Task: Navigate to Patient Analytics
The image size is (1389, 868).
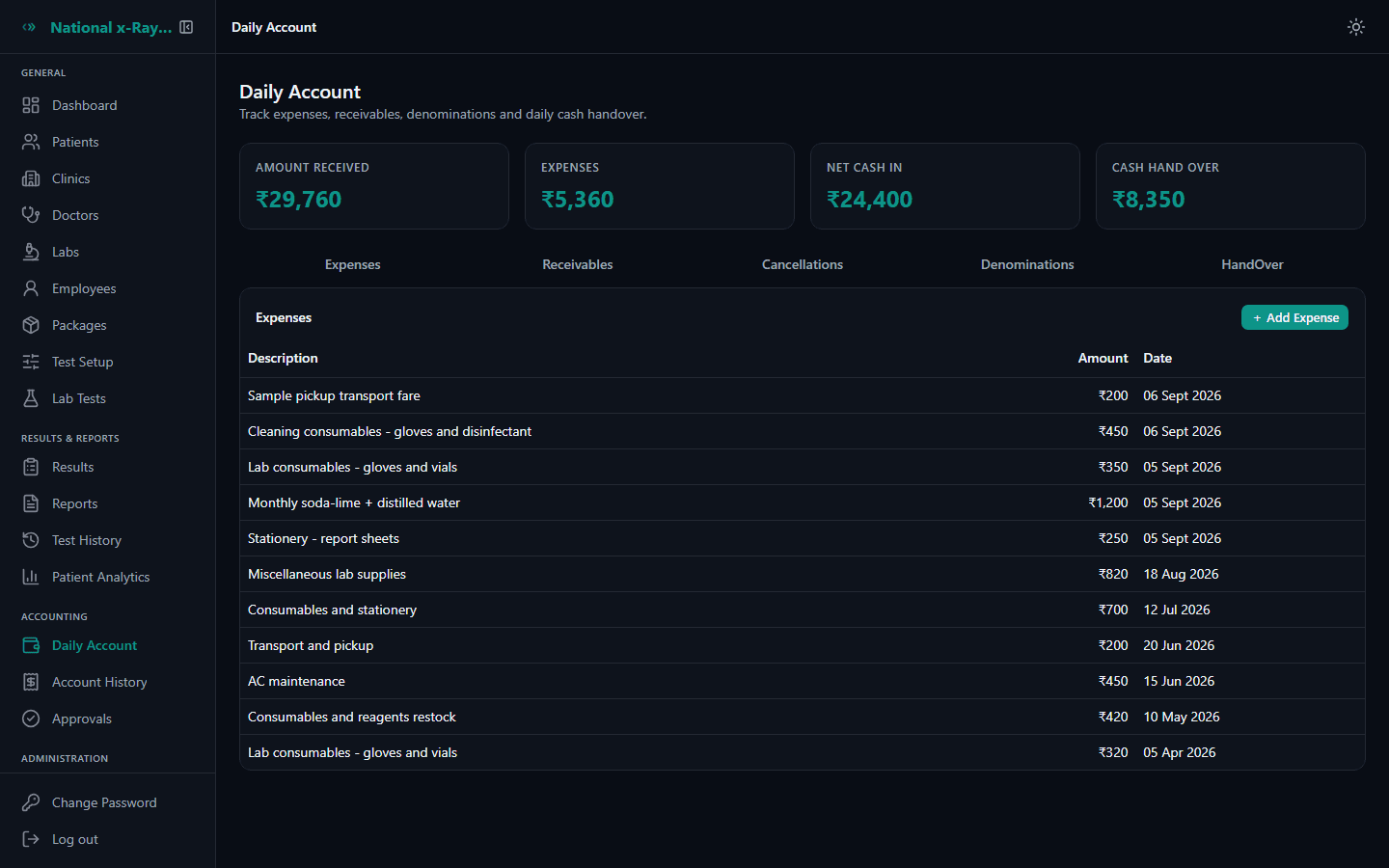Action: [107, 577]
